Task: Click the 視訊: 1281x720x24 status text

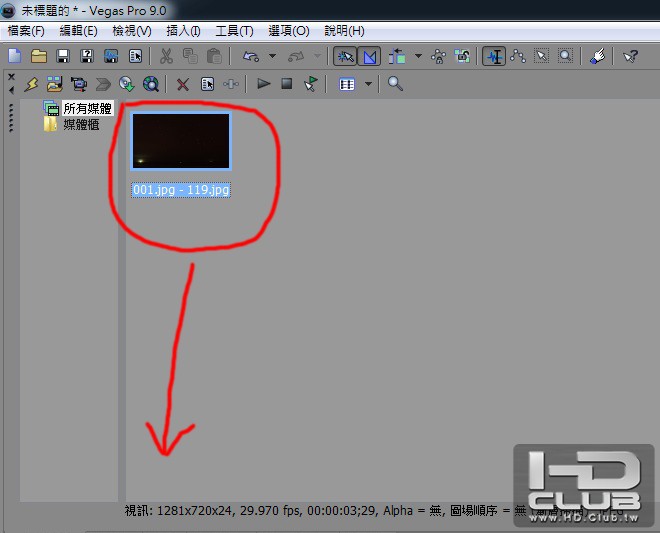Action: coord(178,511)
